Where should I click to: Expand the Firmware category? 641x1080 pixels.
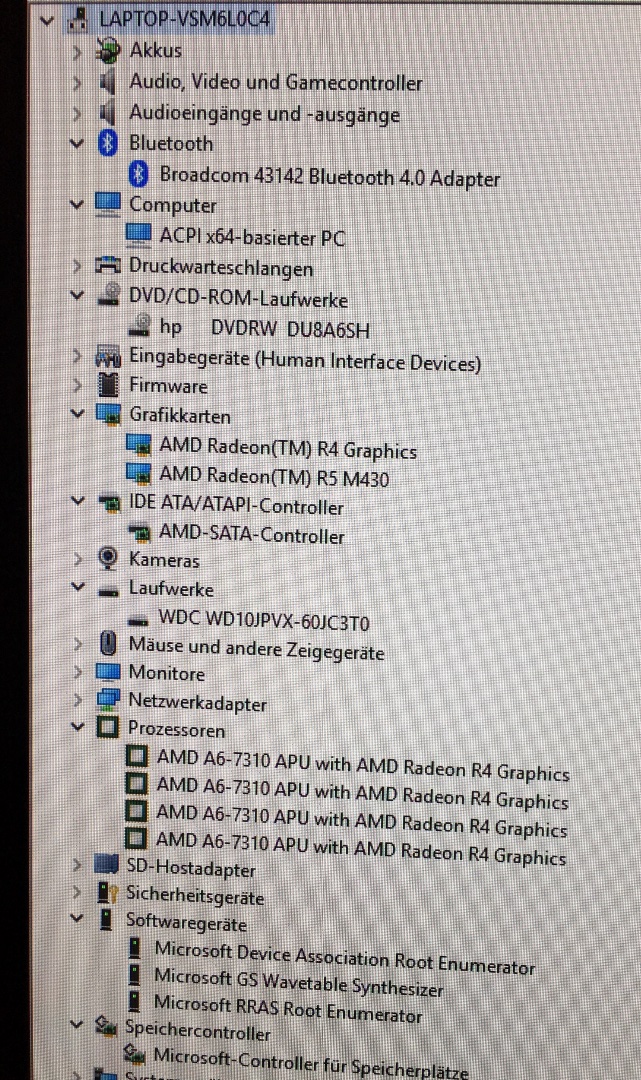77,385
